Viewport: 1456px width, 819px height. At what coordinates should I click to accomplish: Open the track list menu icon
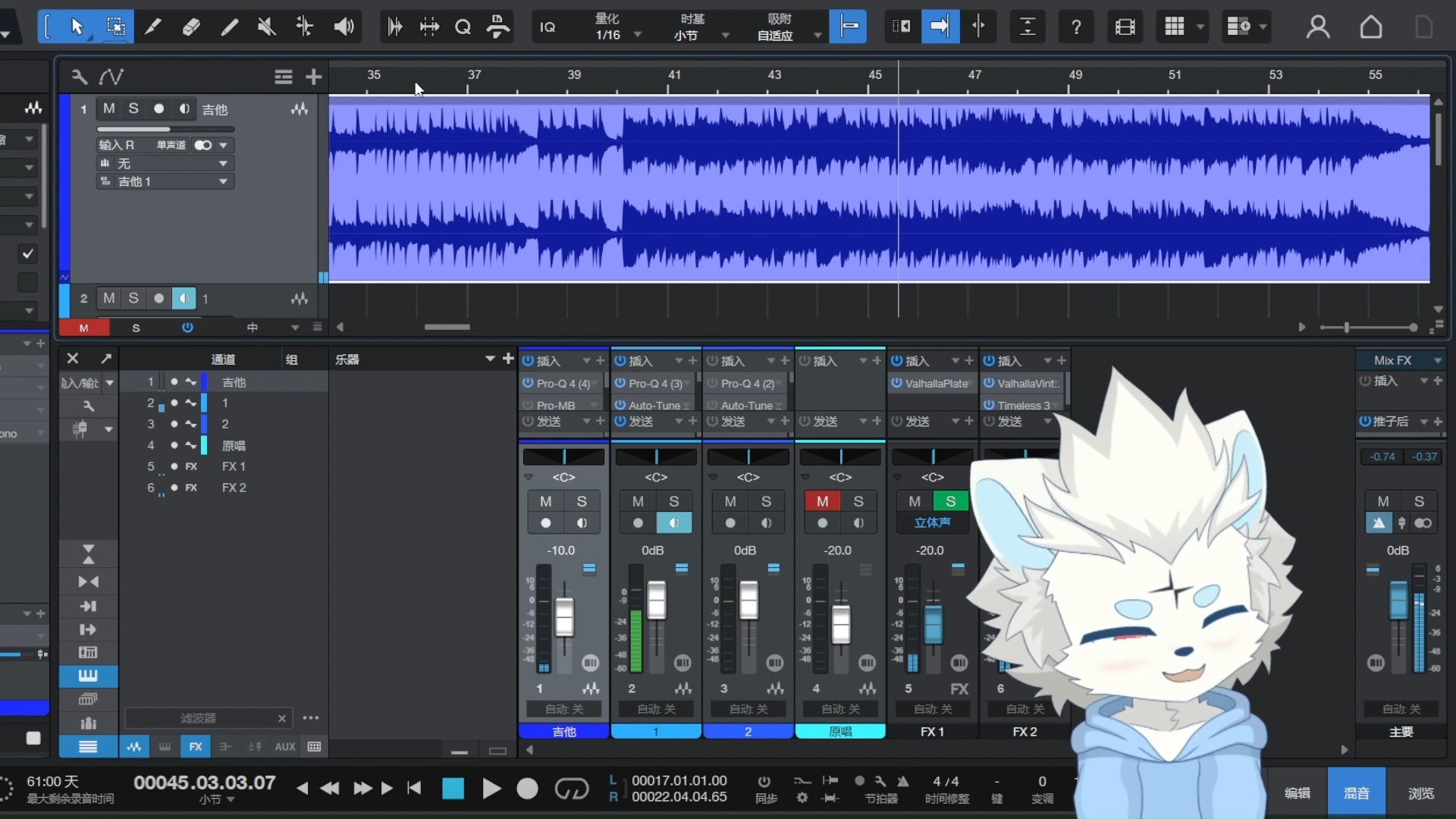283,77
